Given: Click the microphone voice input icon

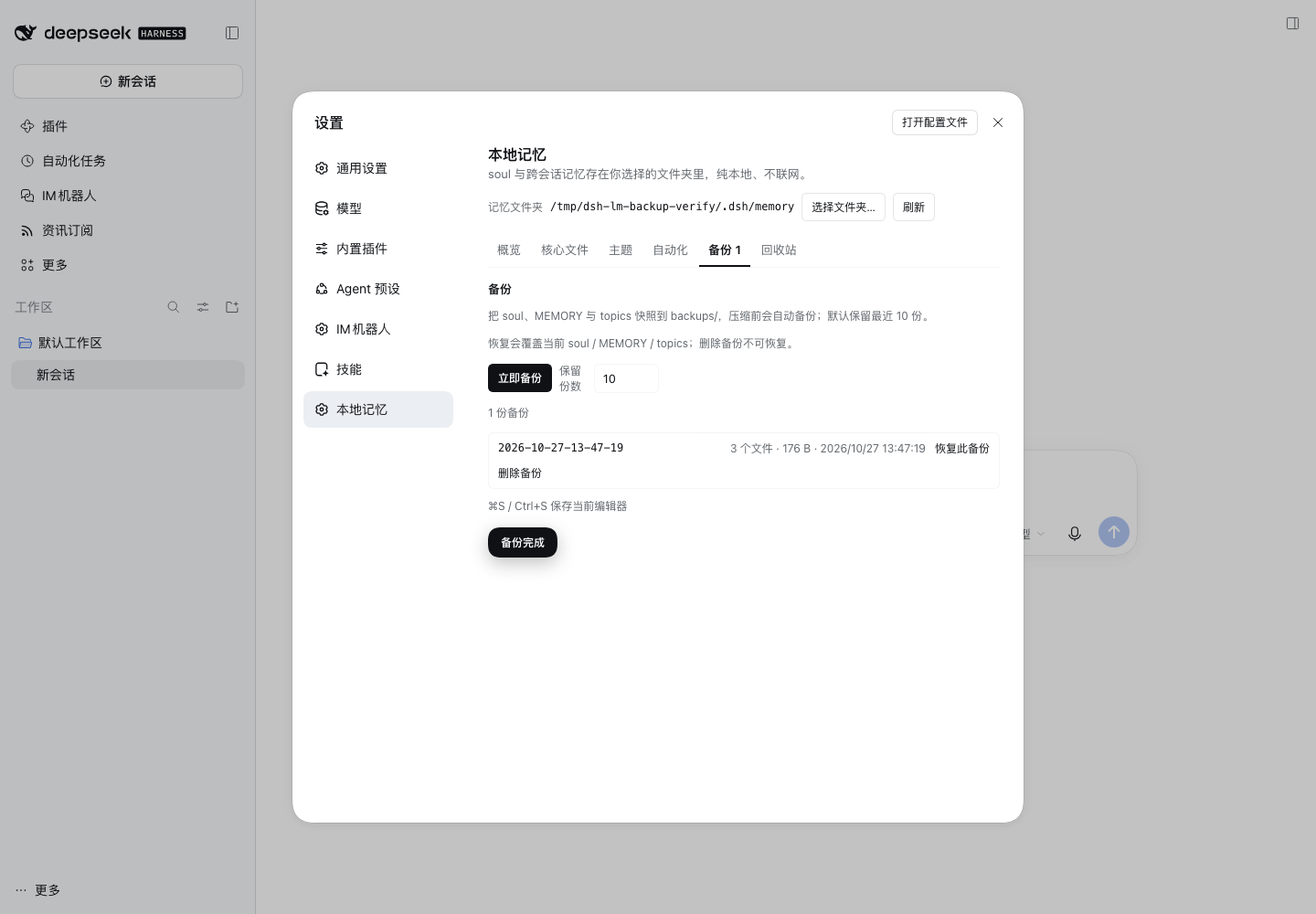Looking at the screenshot, I should (x=1075, y=533).
